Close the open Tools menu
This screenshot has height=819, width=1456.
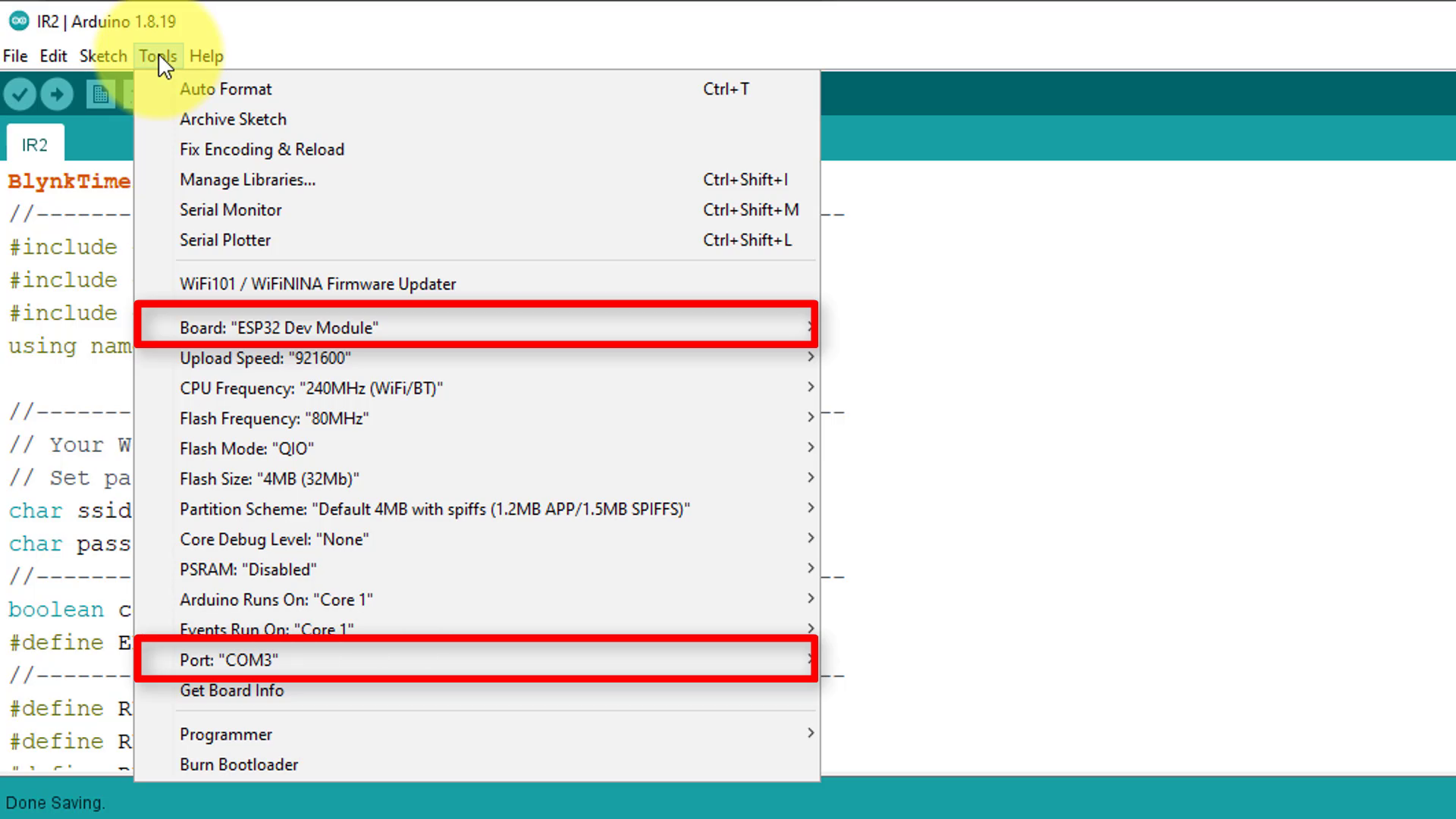(158, 56)
